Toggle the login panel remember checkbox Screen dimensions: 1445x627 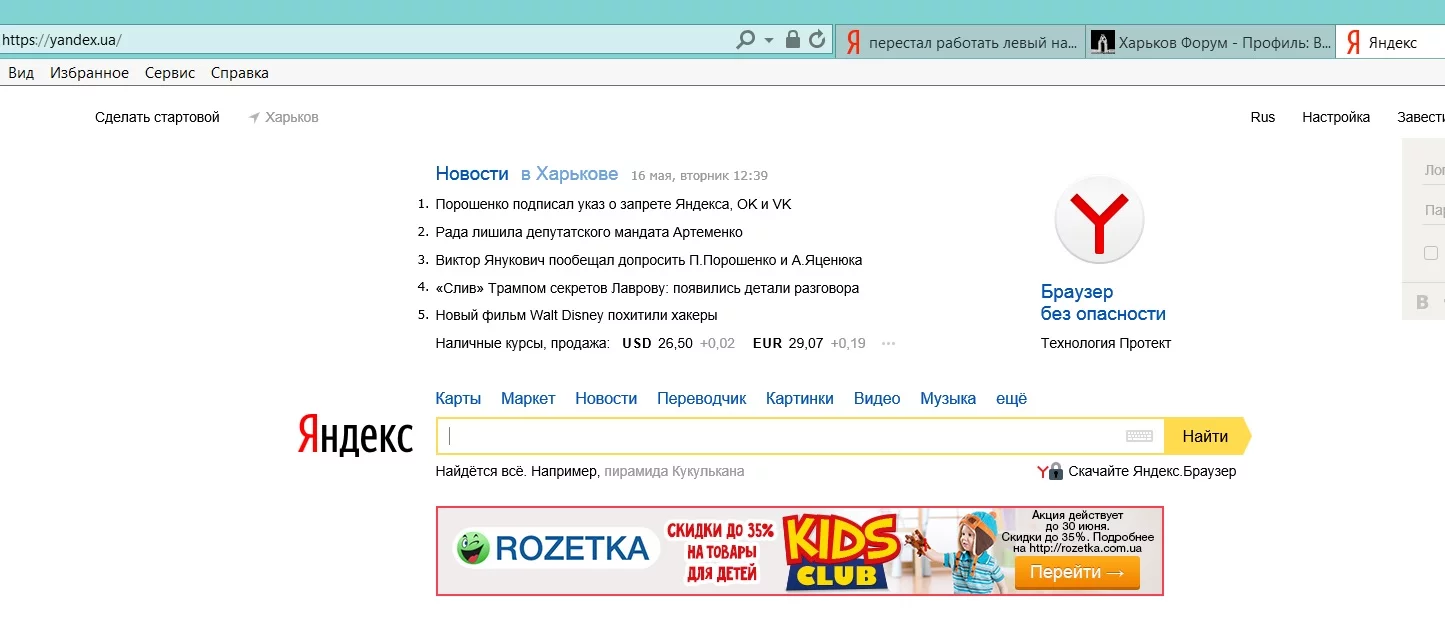pos(1431,253)
